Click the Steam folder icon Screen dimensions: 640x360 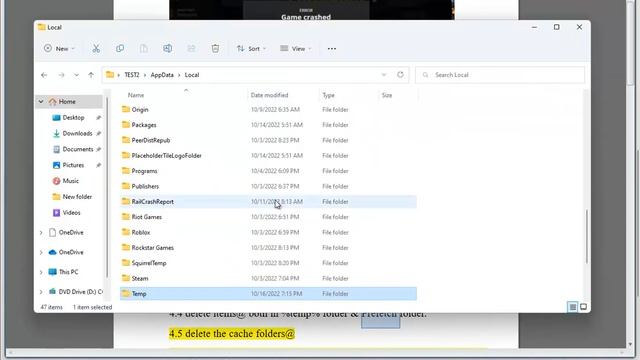(x=126, y=278)
